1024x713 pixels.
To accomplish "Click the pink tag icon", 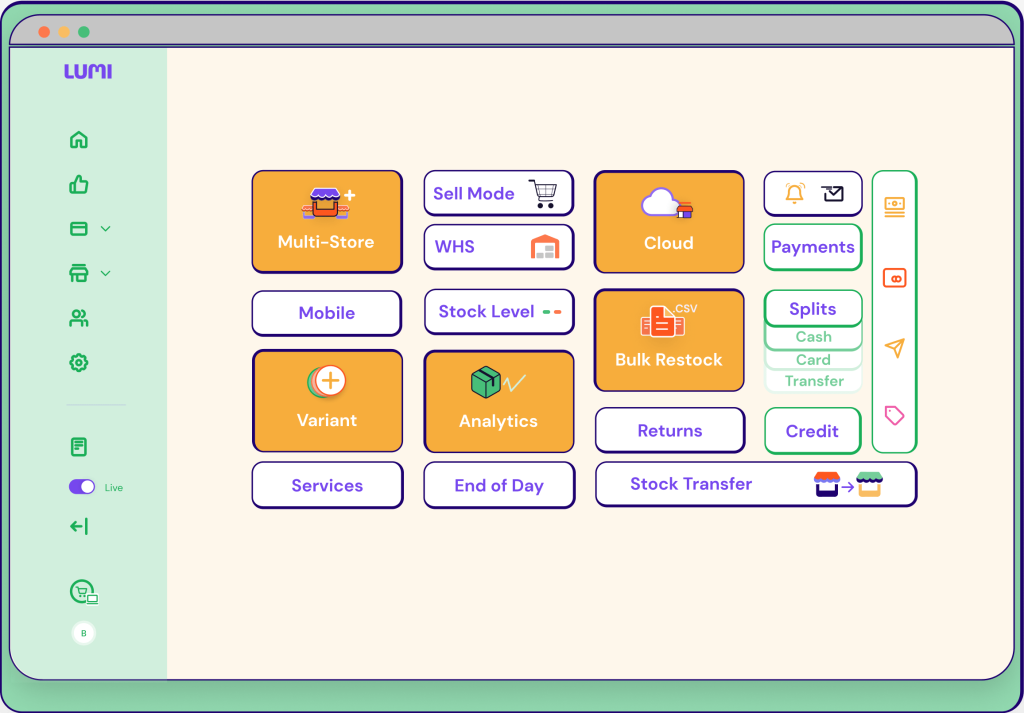I will pyautogui.click(x=894, y=415).
